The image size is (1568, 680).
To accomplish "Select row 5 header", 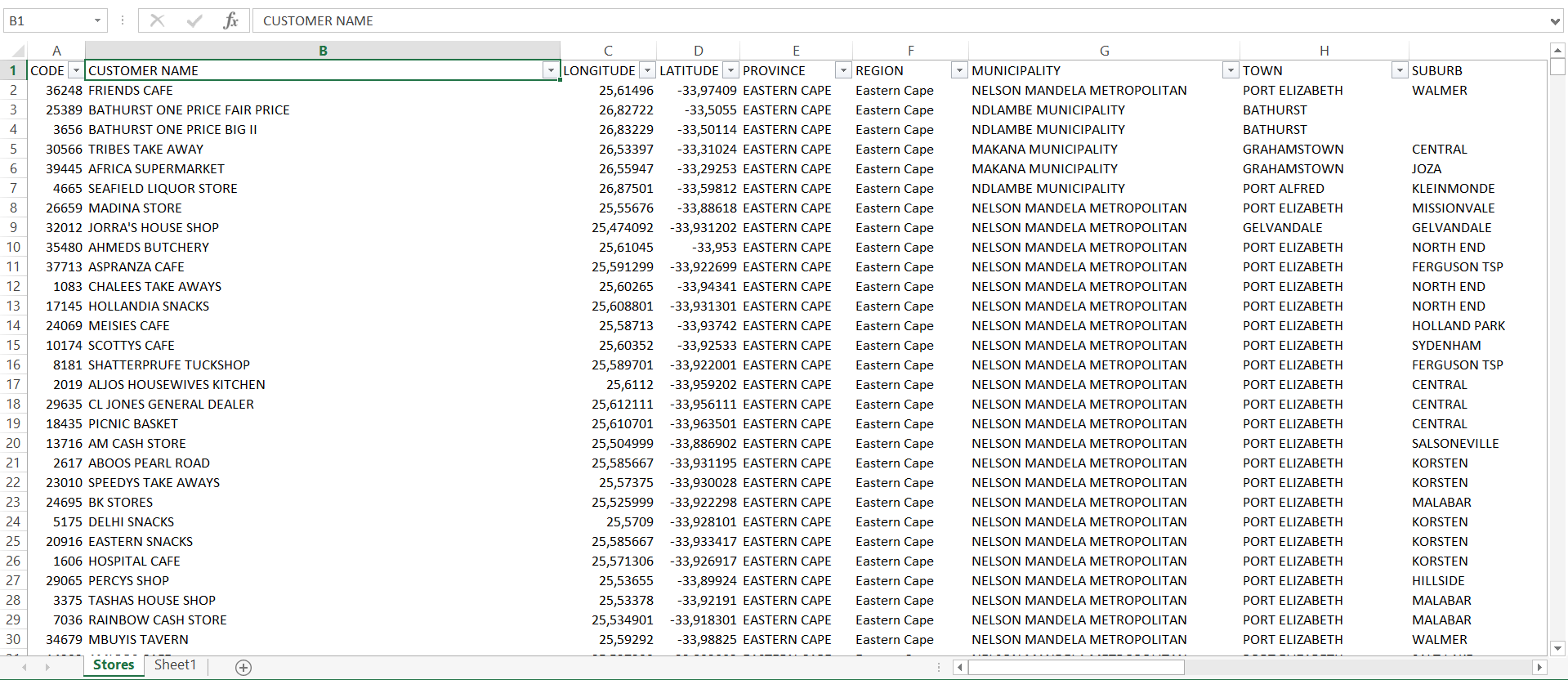I will pos(14,150).
